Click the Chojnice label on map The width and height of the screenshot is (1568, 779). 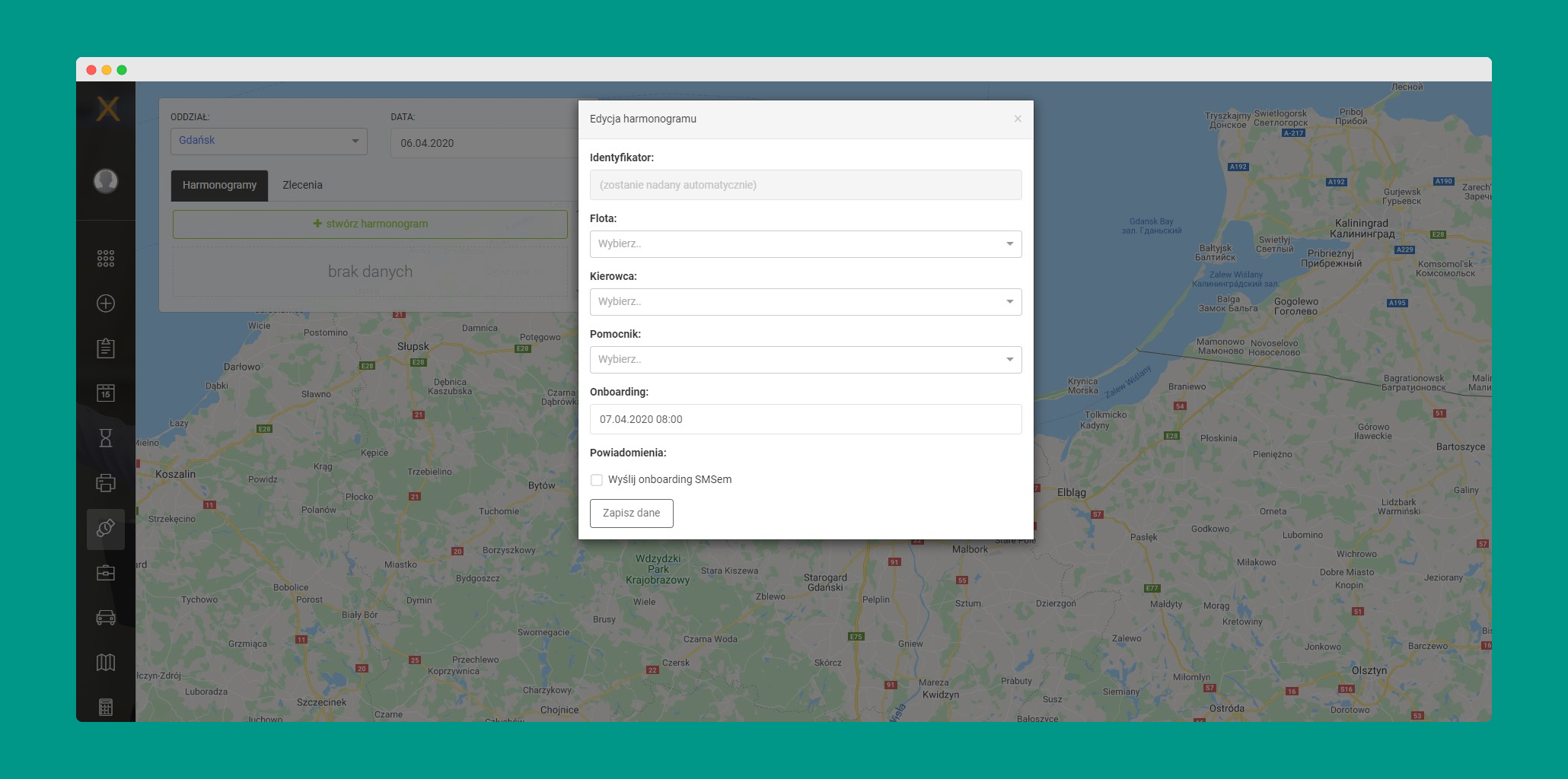(x=559, y=710)
